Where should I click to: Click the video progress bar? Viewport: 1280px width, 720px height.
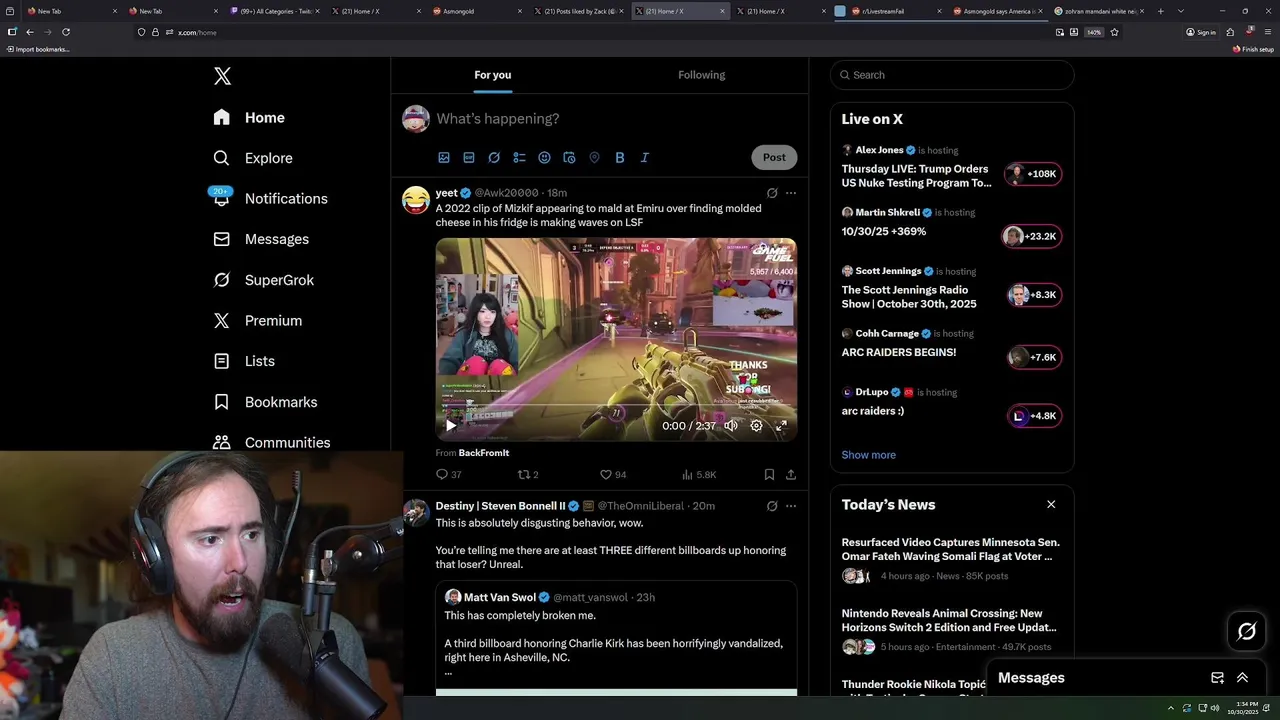616,407
